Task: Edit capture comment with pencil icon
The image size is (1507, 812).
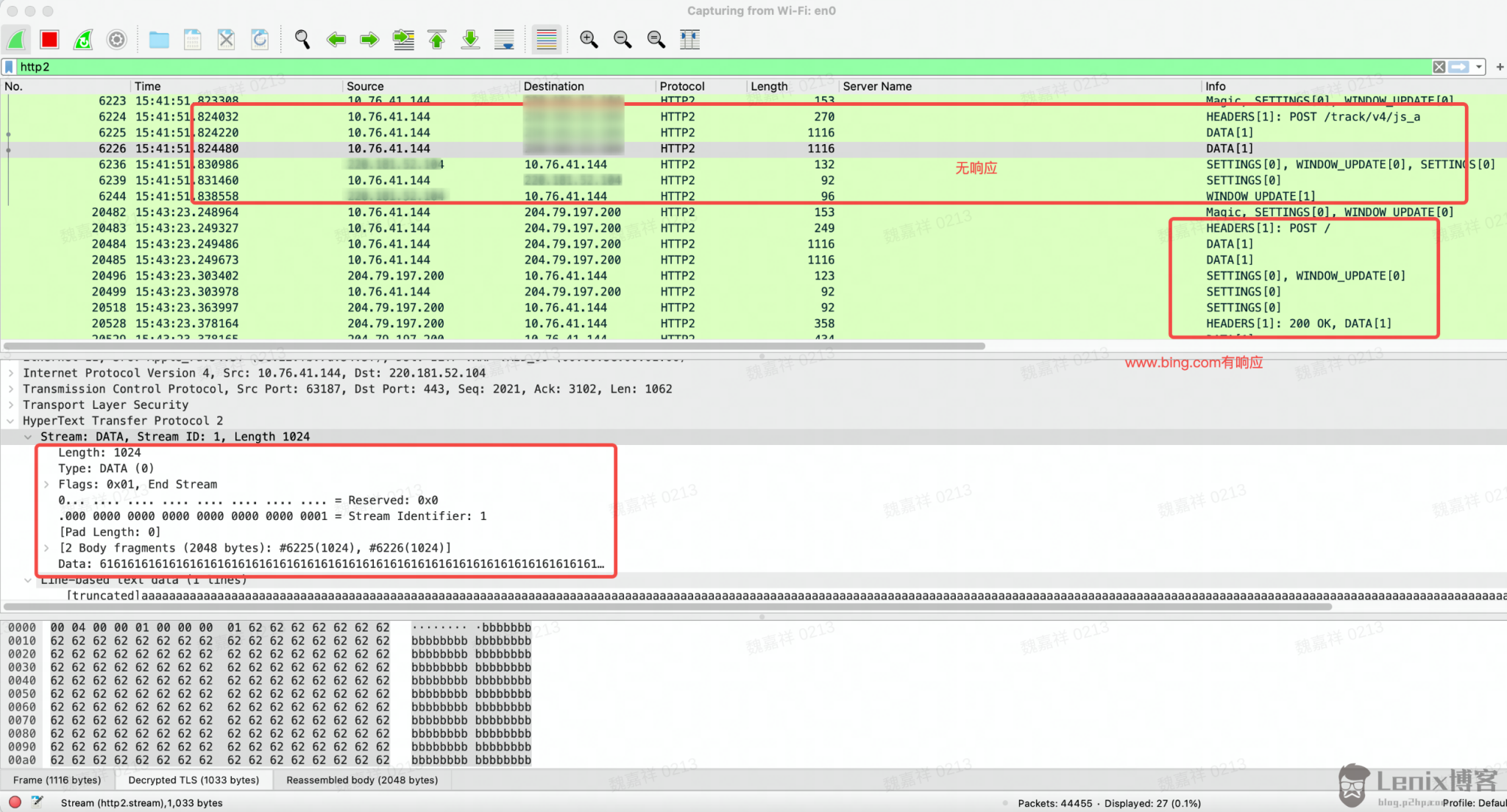Action: [37, 802]
